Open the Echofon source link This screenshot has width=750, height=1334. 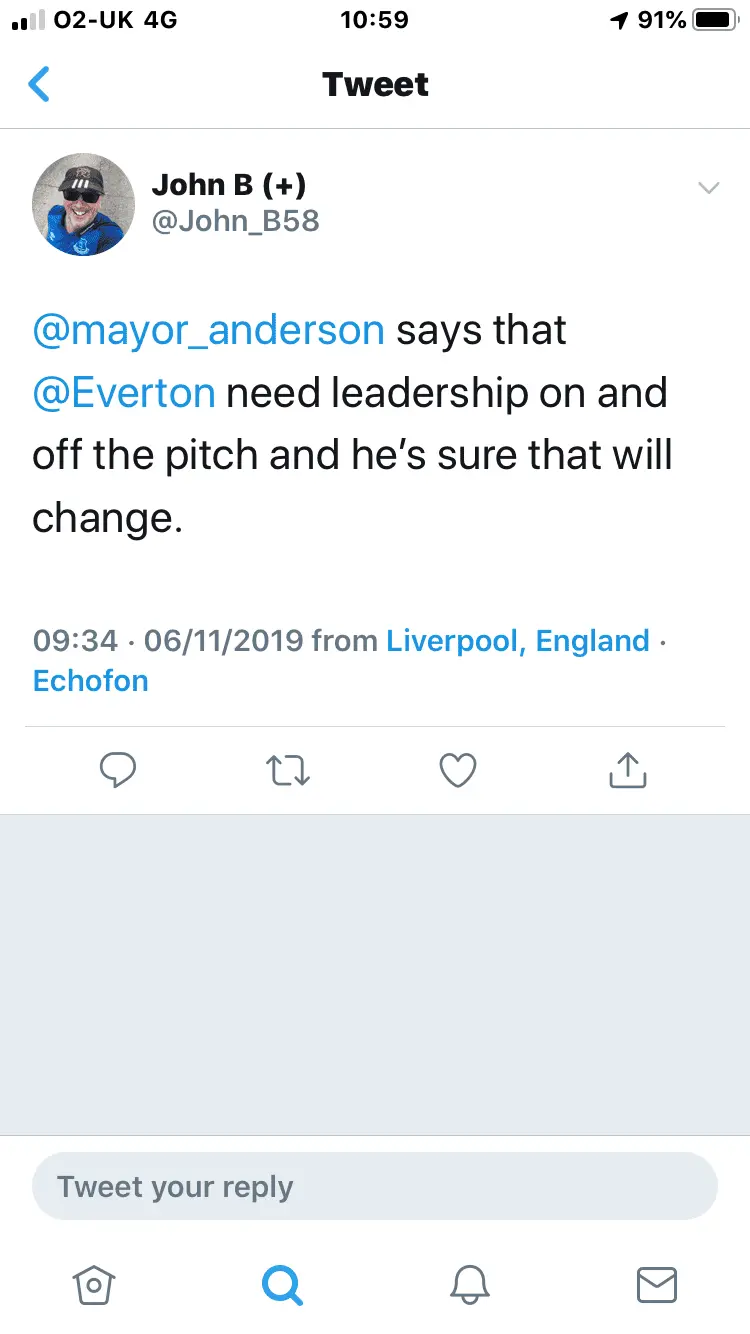[x=90, y=681]
